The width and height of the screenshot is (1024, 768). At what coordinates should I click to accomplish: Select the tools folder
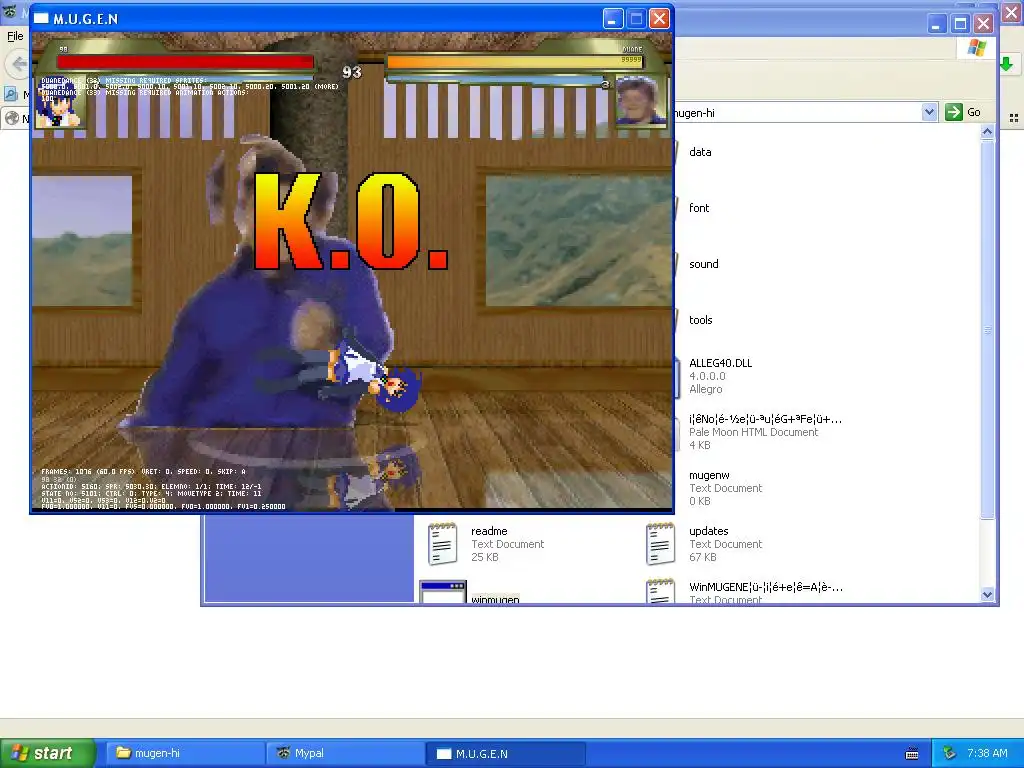tap(700, 320)
